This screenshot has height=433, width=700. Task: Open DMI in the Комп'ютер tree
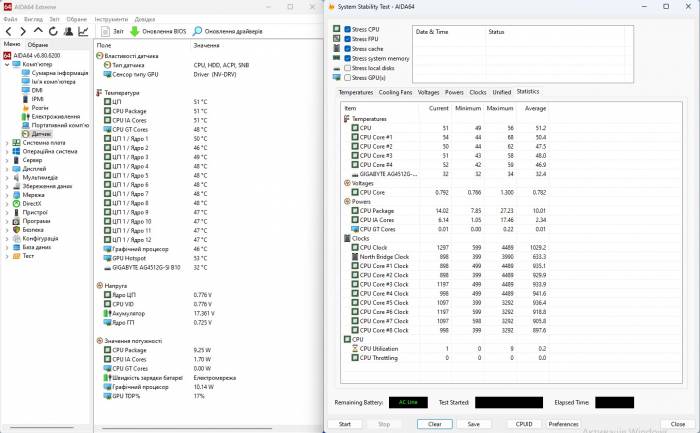(x=37, y=90)
